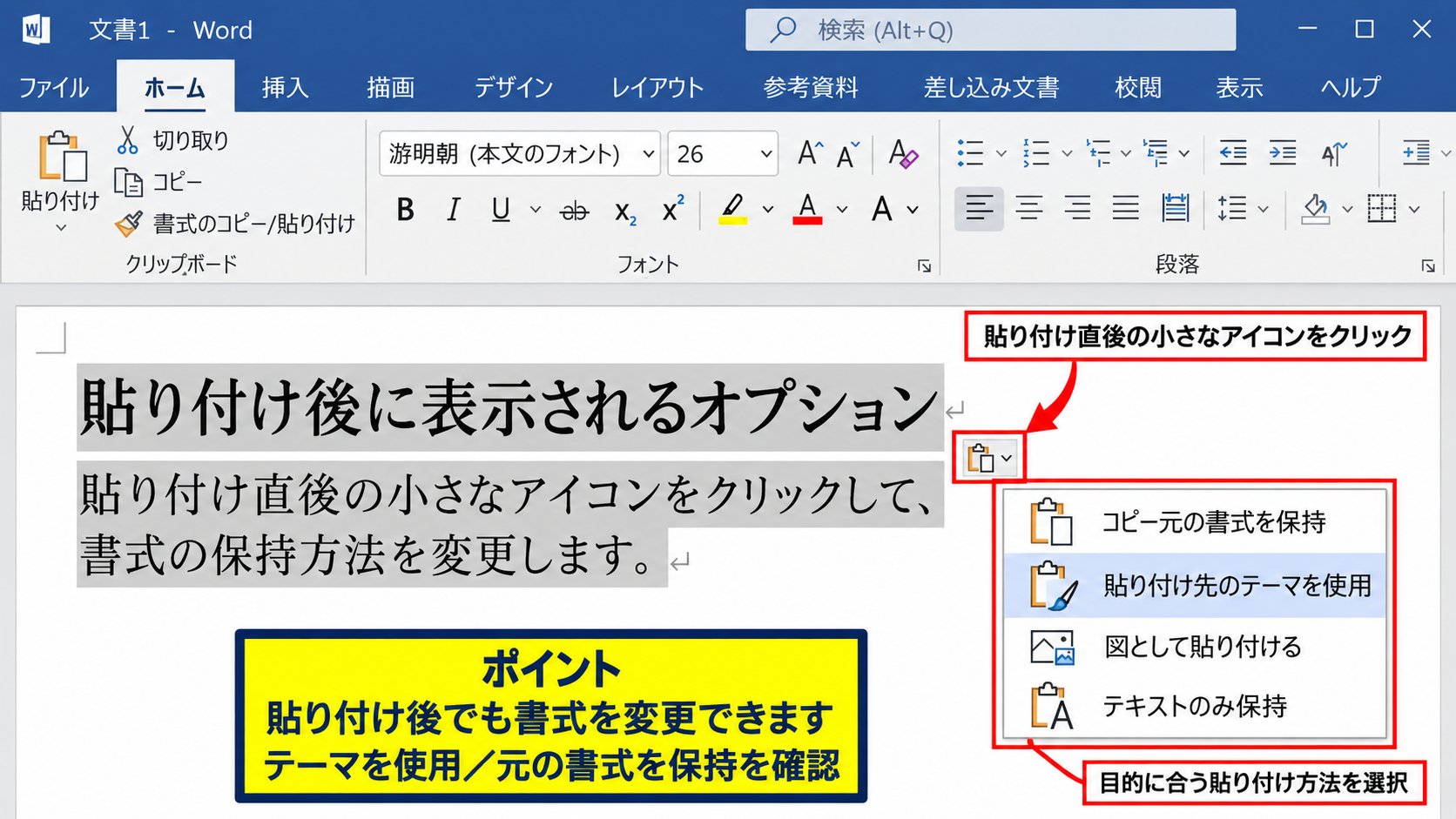1456x819 pixels.
Task: Increase font size with the grow font icon
Action: pos(811,154)
